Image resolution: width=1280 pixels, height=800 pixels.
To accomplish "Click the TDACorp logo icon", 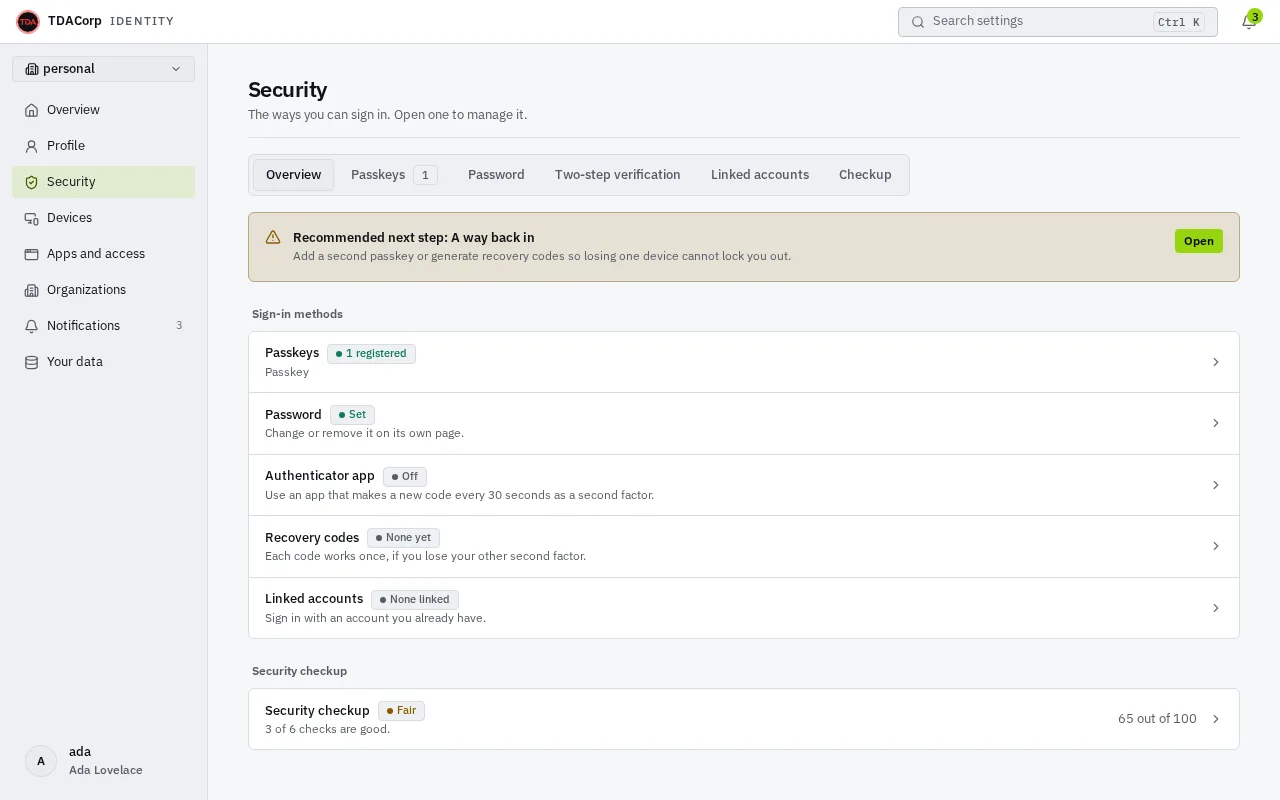I will tap(28, 21).
